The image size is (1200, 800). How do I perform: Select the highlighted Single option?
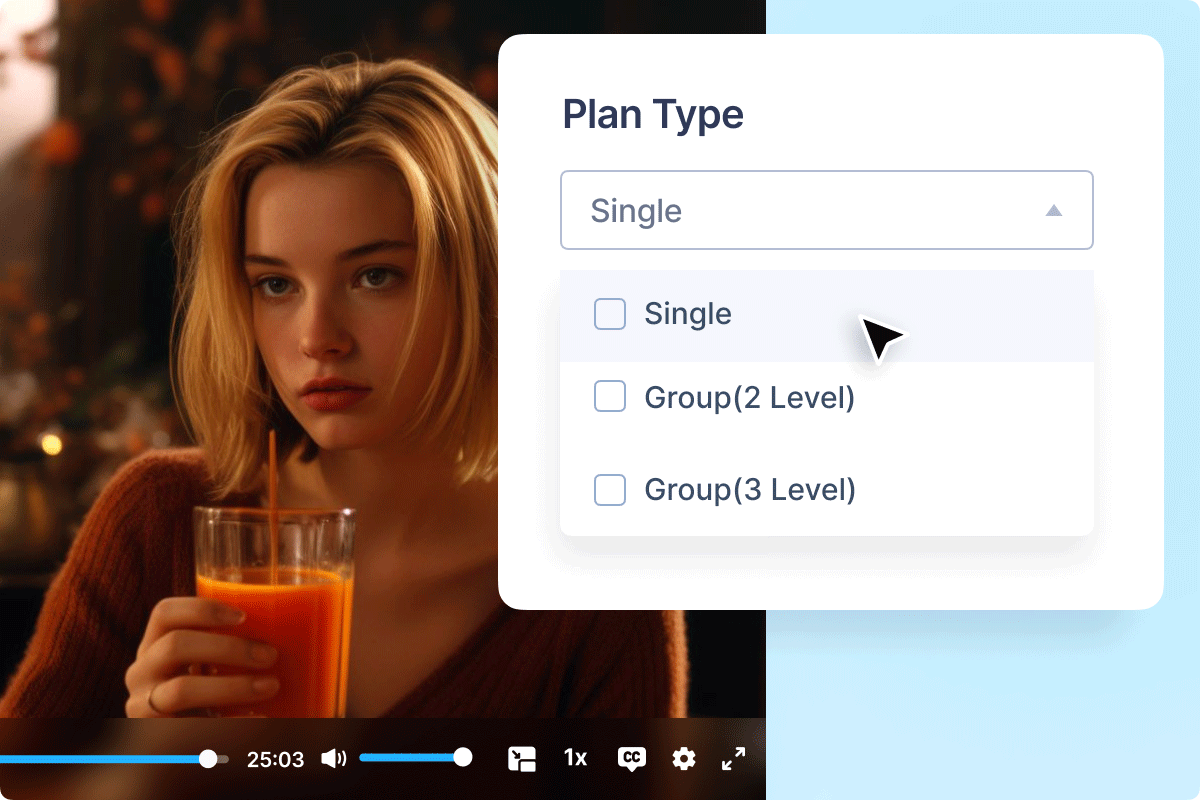tap(689, 314)
